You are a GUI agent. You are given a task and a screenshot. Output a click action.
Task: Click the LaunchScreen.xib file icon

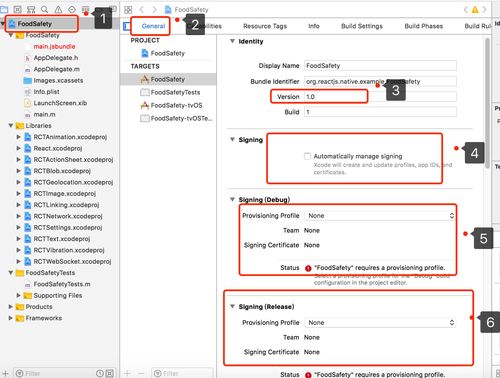28,103
